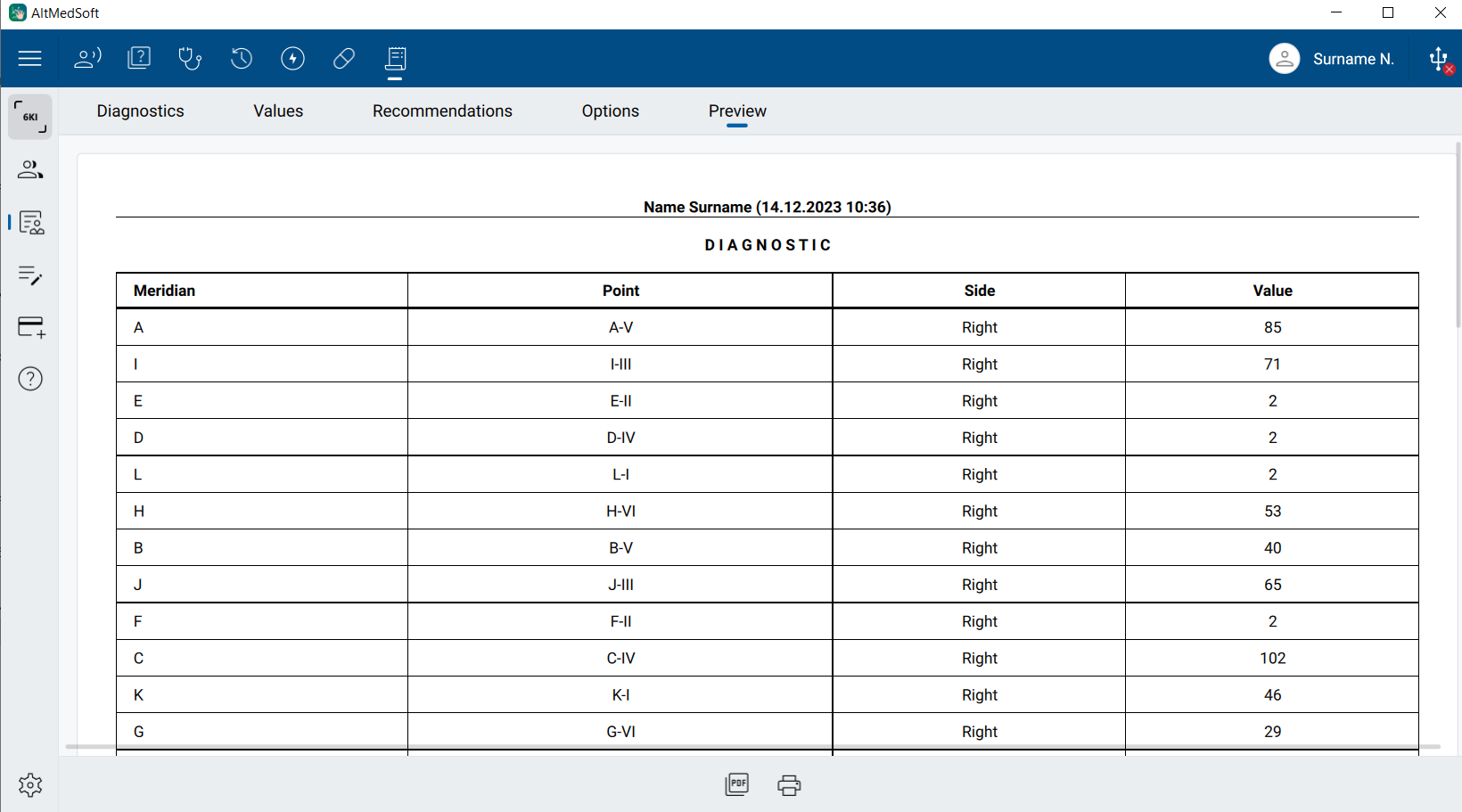Open the Recommendations tab

click(442, 111)
